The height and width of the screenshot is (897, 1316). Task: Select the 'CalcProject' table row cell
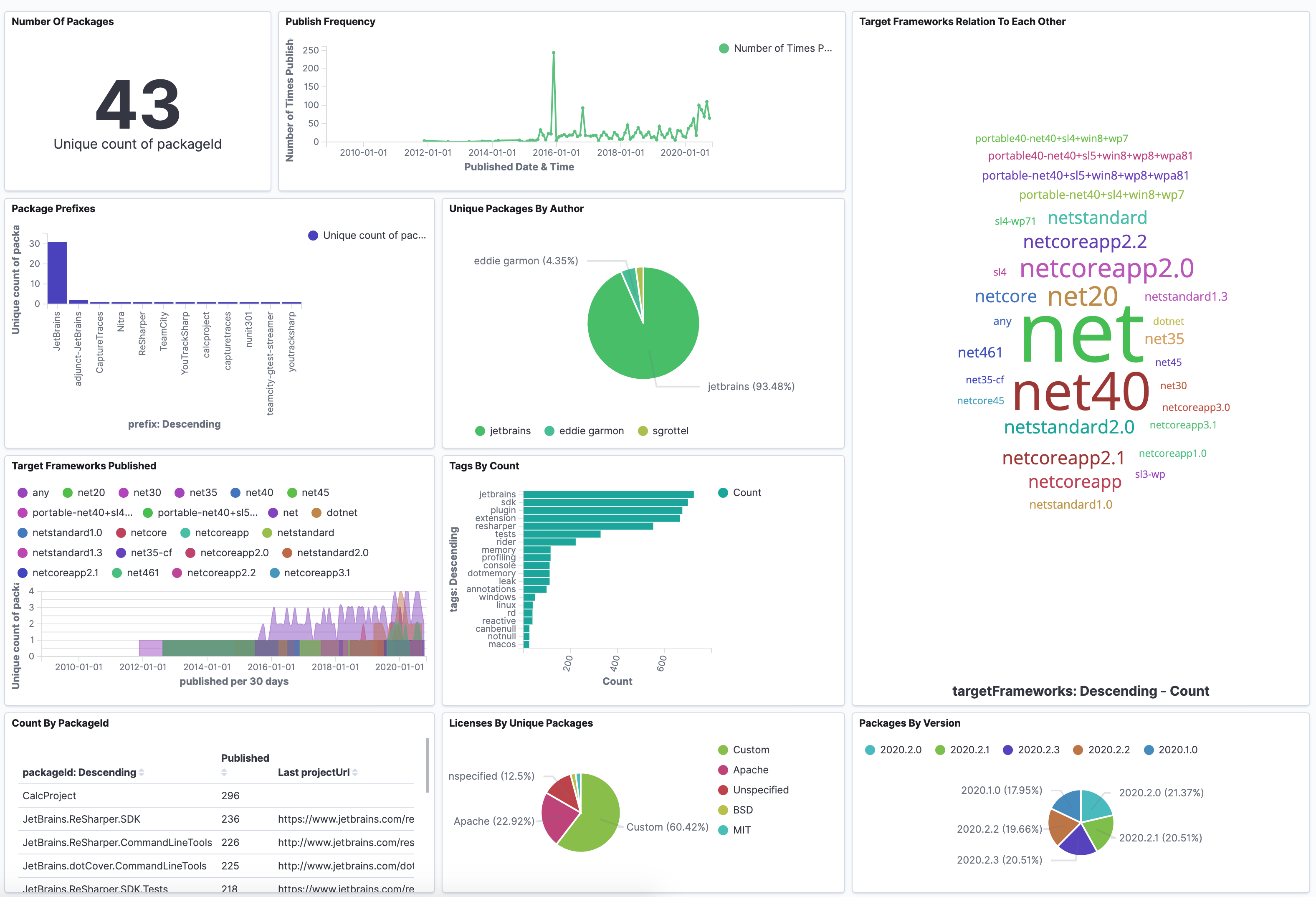pos(49,796)
